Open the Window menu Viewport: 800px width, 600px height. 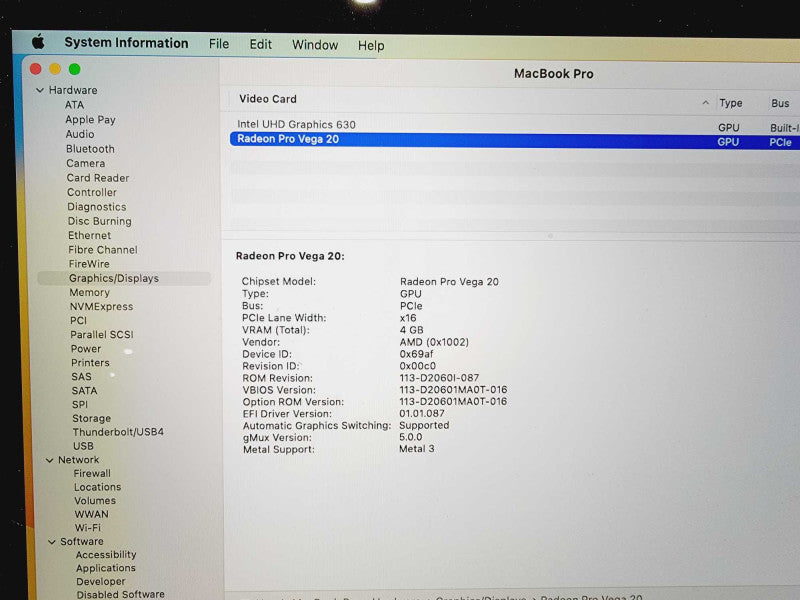(315, 45)
